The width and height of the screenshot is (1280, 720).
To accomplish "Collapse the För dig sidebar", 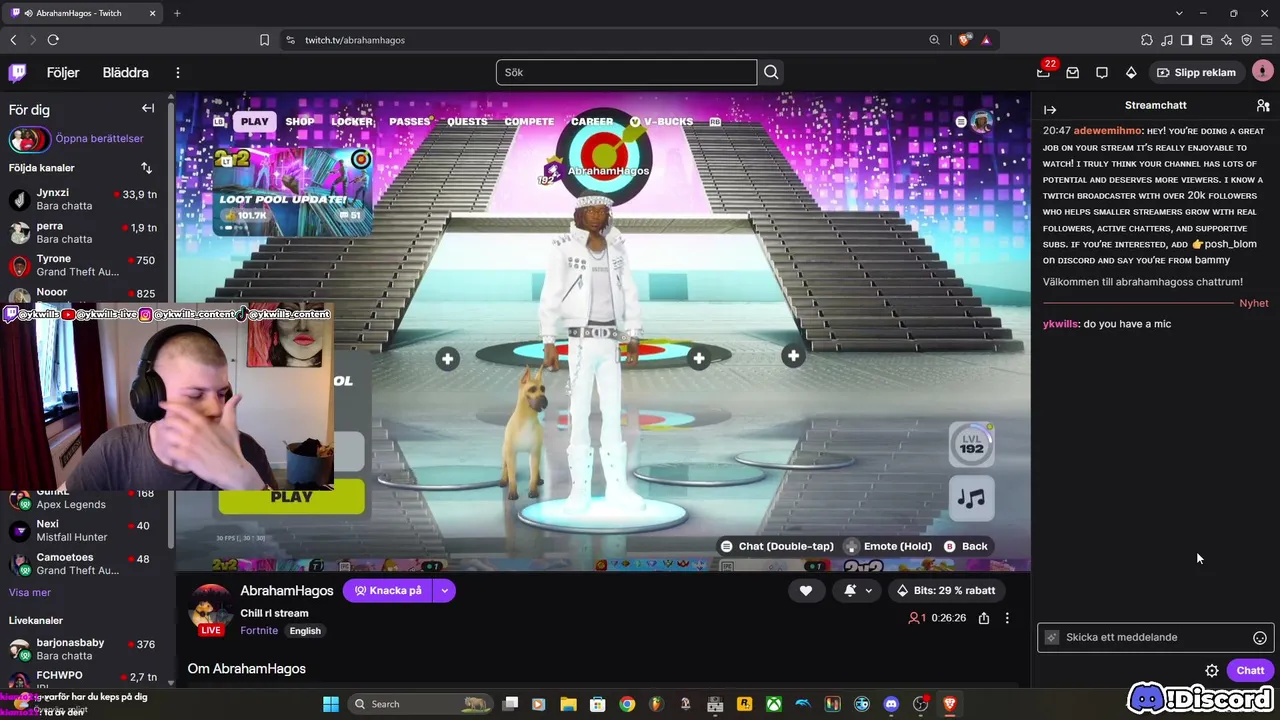I will point(148,109).
